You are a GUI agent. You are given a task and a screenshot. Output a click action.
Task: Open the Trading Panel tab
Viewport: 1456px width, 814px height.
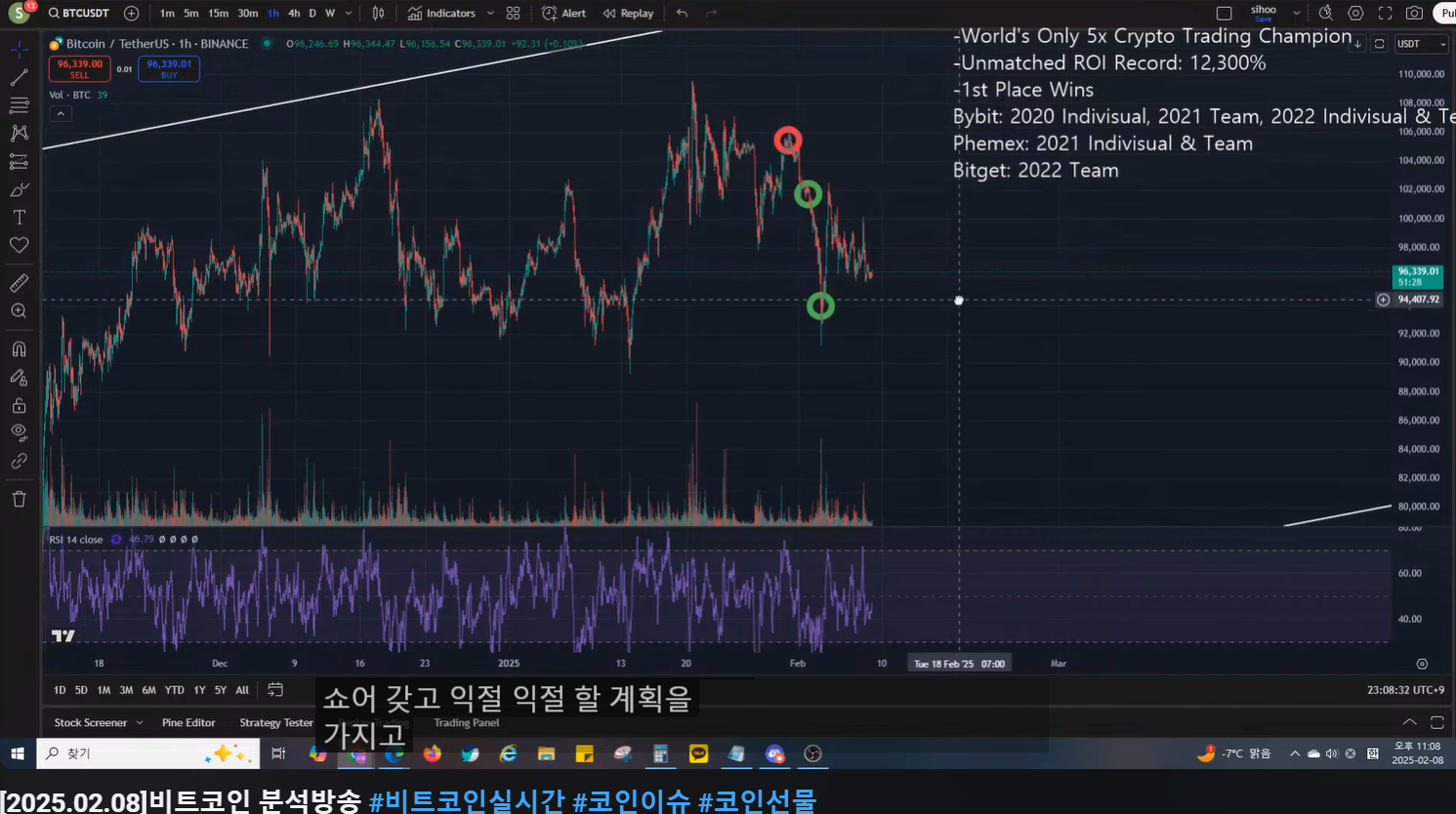click(467, 723)
